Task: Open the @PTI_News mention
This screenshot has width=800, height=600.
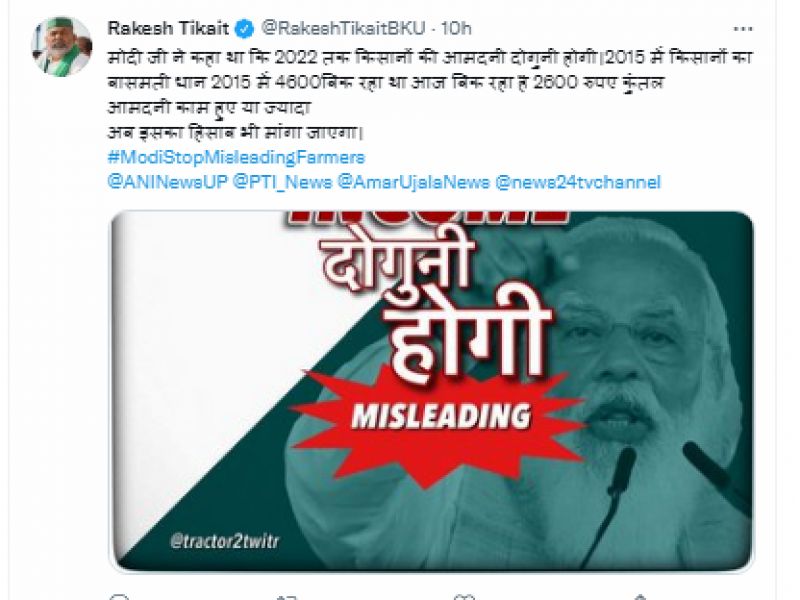Action: (282, 182)
